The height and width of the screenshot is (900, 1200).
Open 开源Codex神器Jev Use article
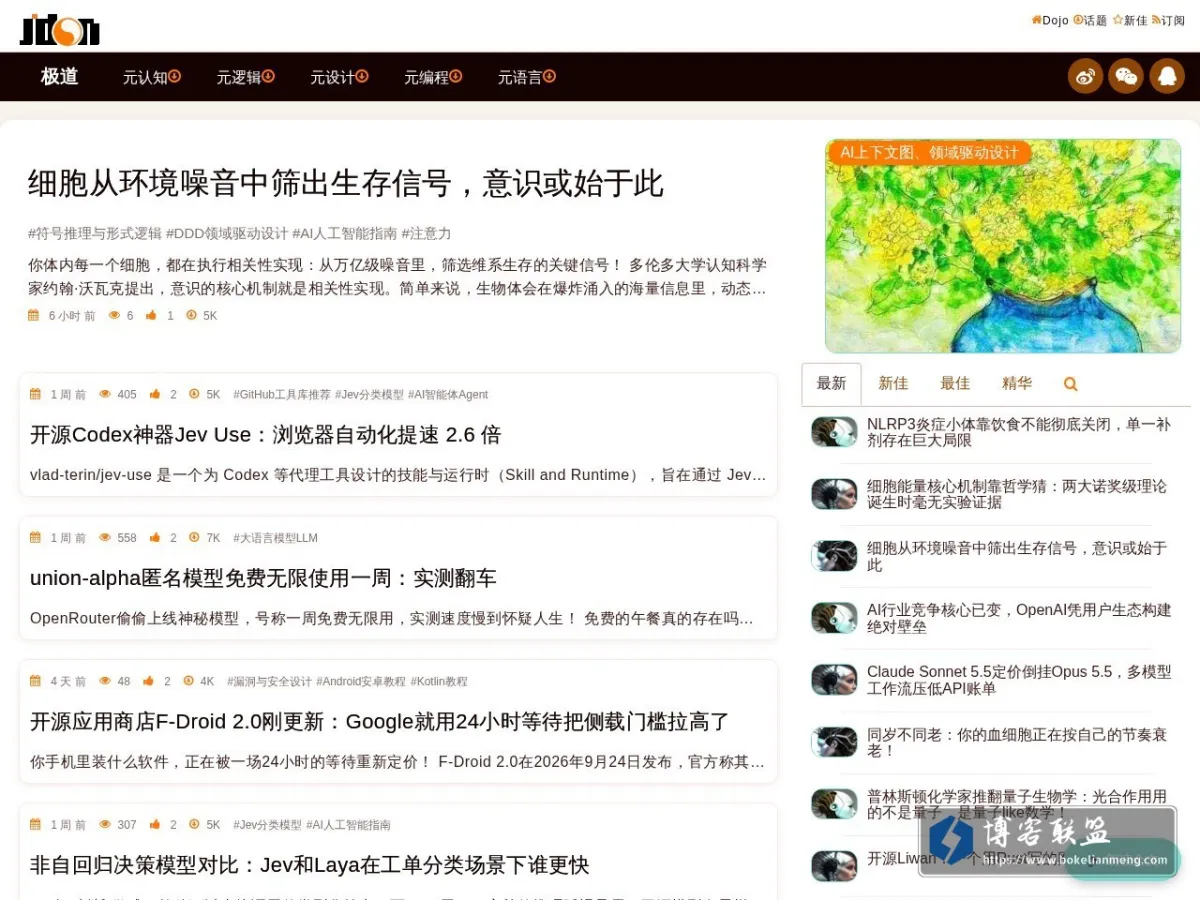click(265, 435)
